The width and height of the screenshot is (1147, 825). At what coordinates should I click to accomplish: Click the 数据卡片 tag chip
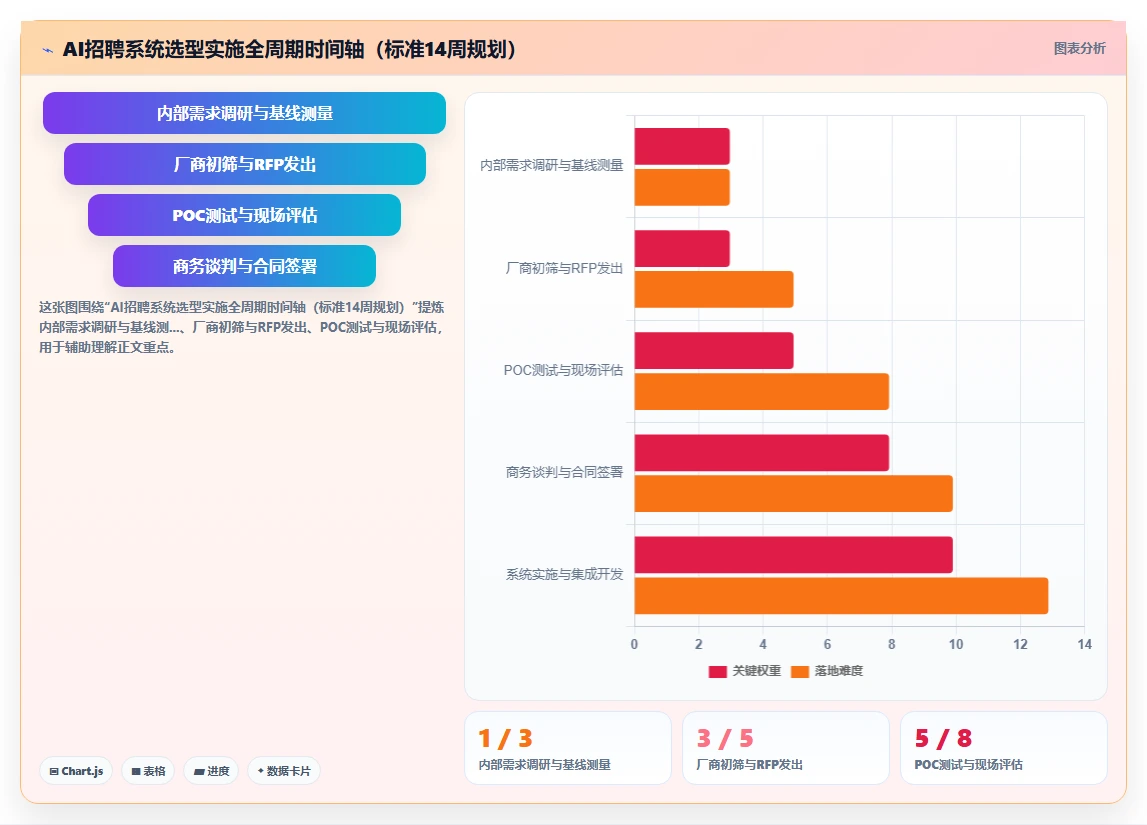pyautogui.click(x=284, y=771)
